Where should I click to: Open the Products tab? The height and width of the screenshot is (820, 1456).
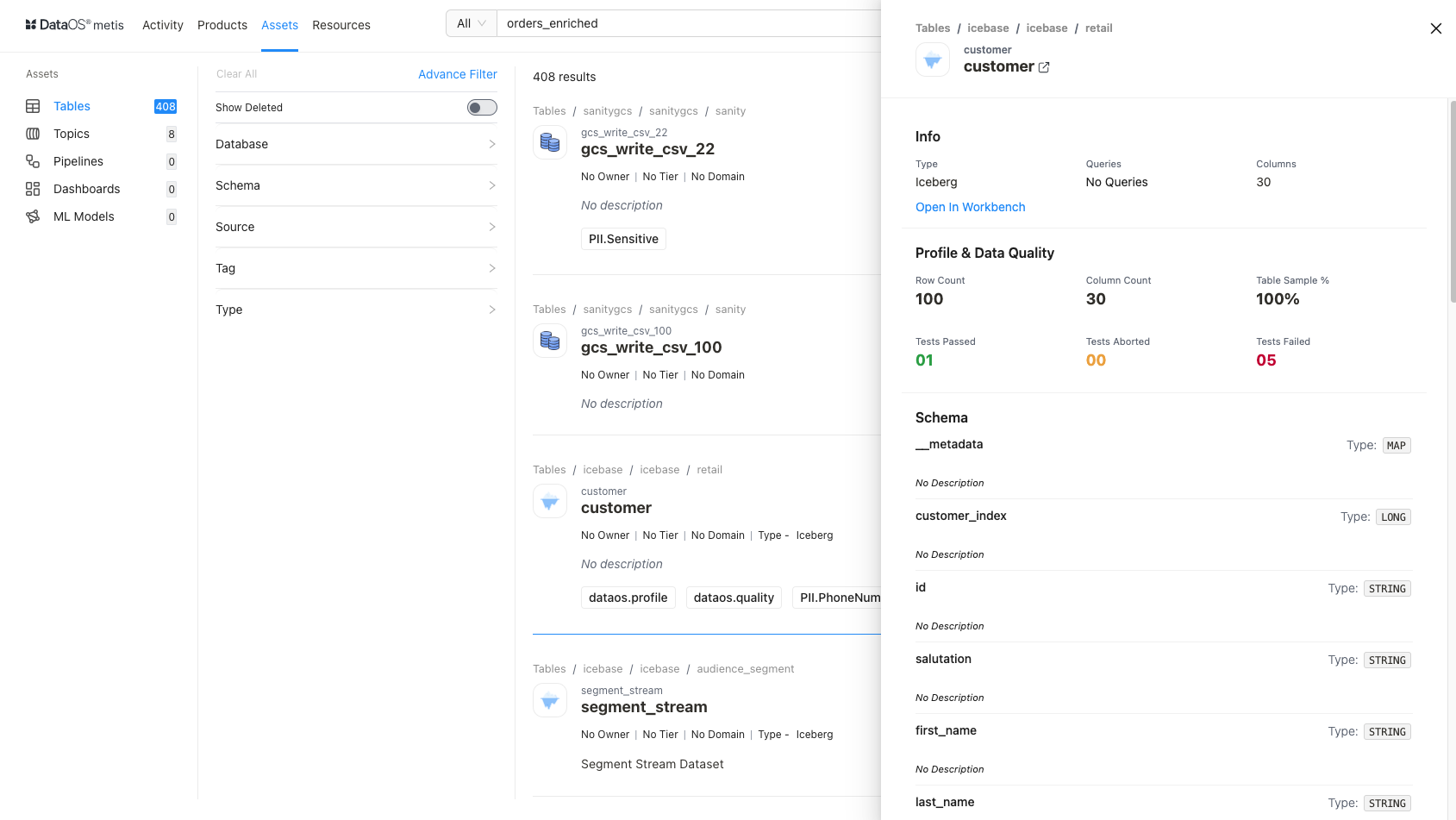pyautogui.click(x=222, y=25)
